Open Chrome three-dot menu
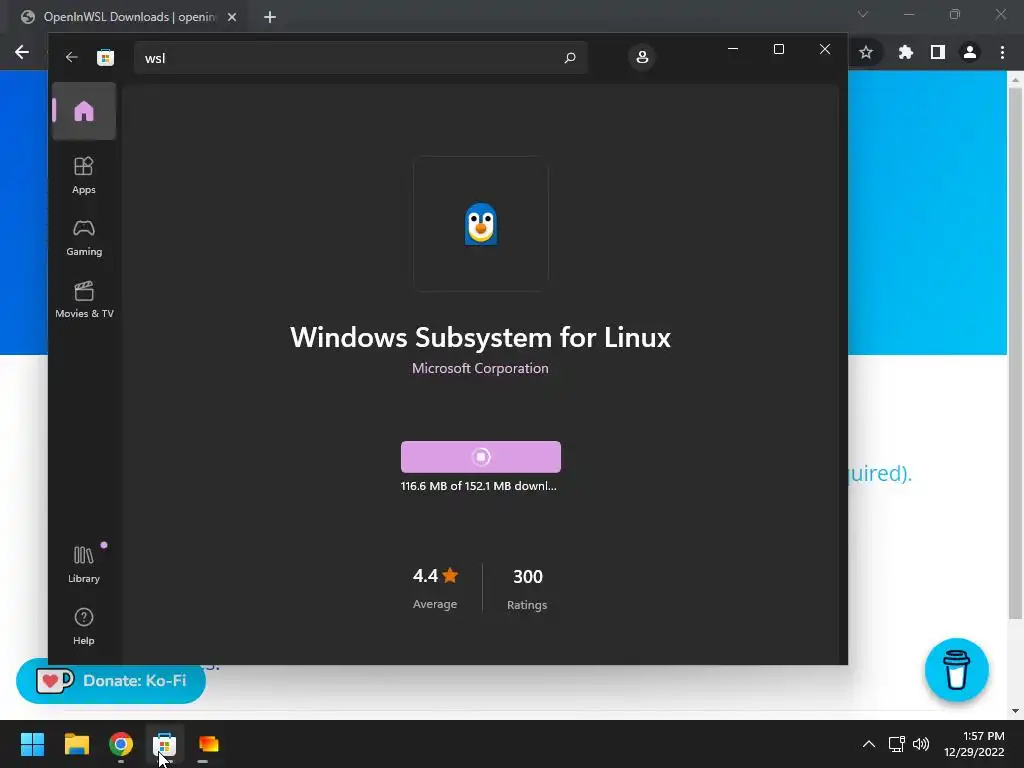Image resolution: width=1024 pixels, height=768 pixels. pos(1002,52)
